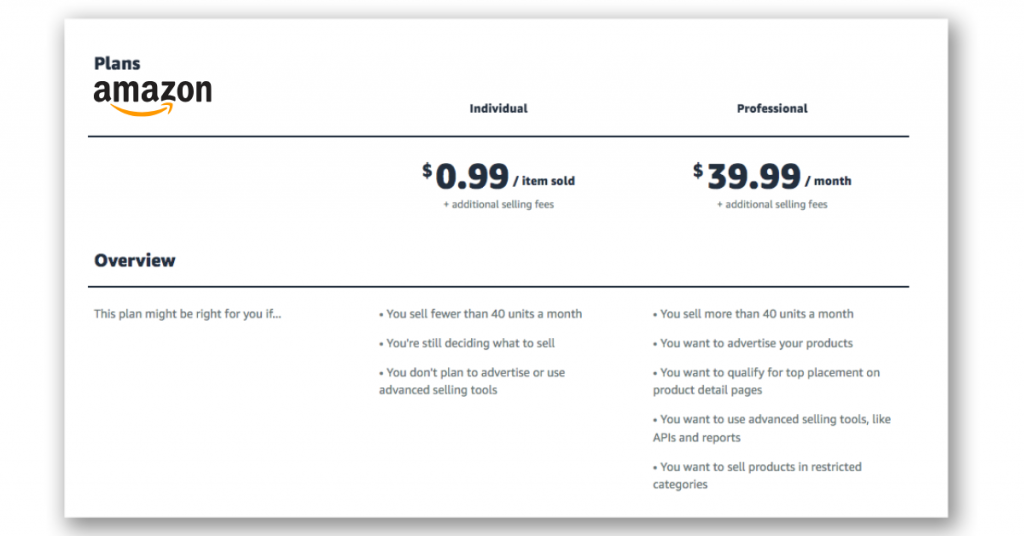The image size is (1024, 536).
Task: Click 'qualify for top placement' bullet
Action: coord(766,381)
